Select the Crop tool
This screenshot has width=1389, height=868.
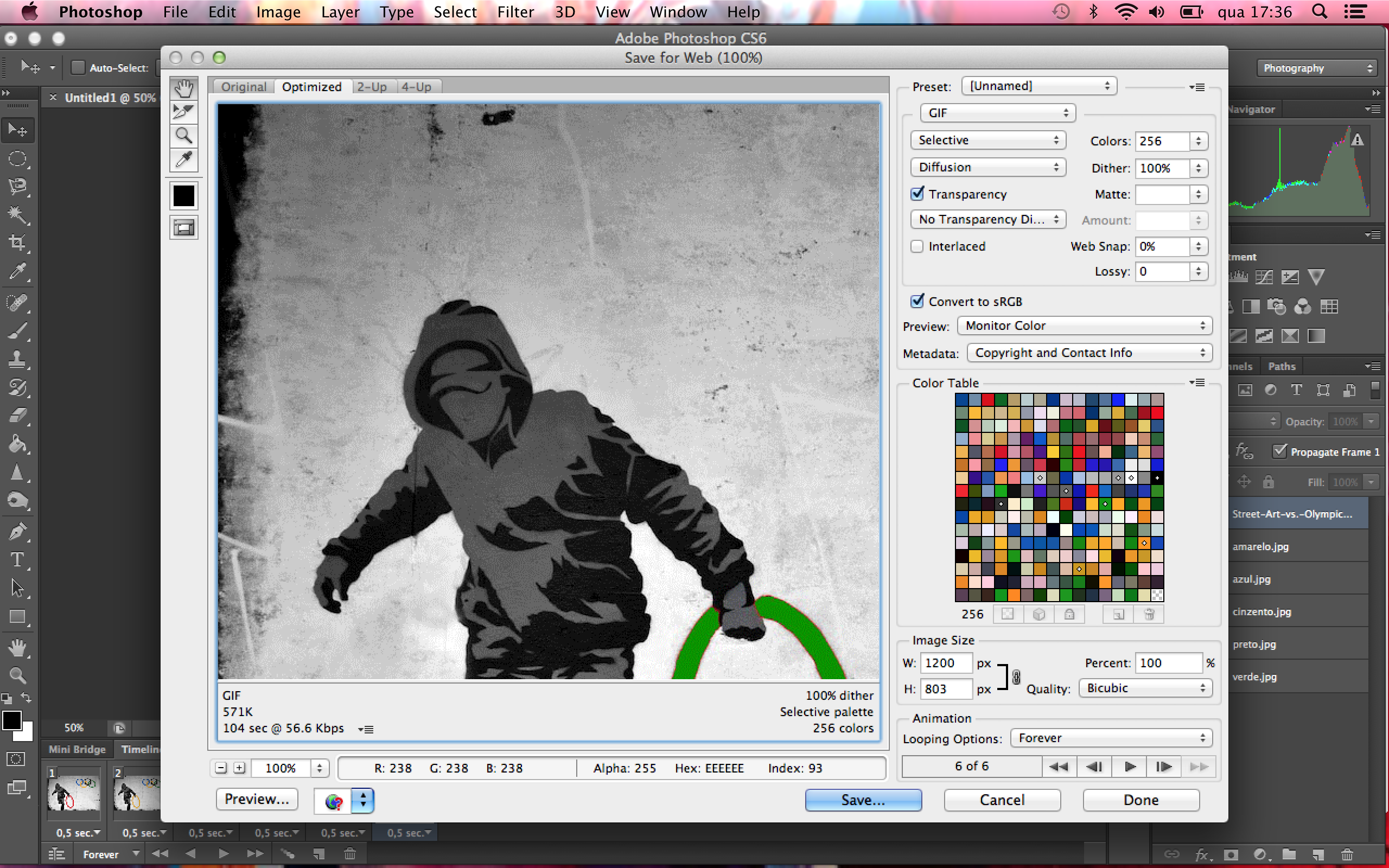17,242
